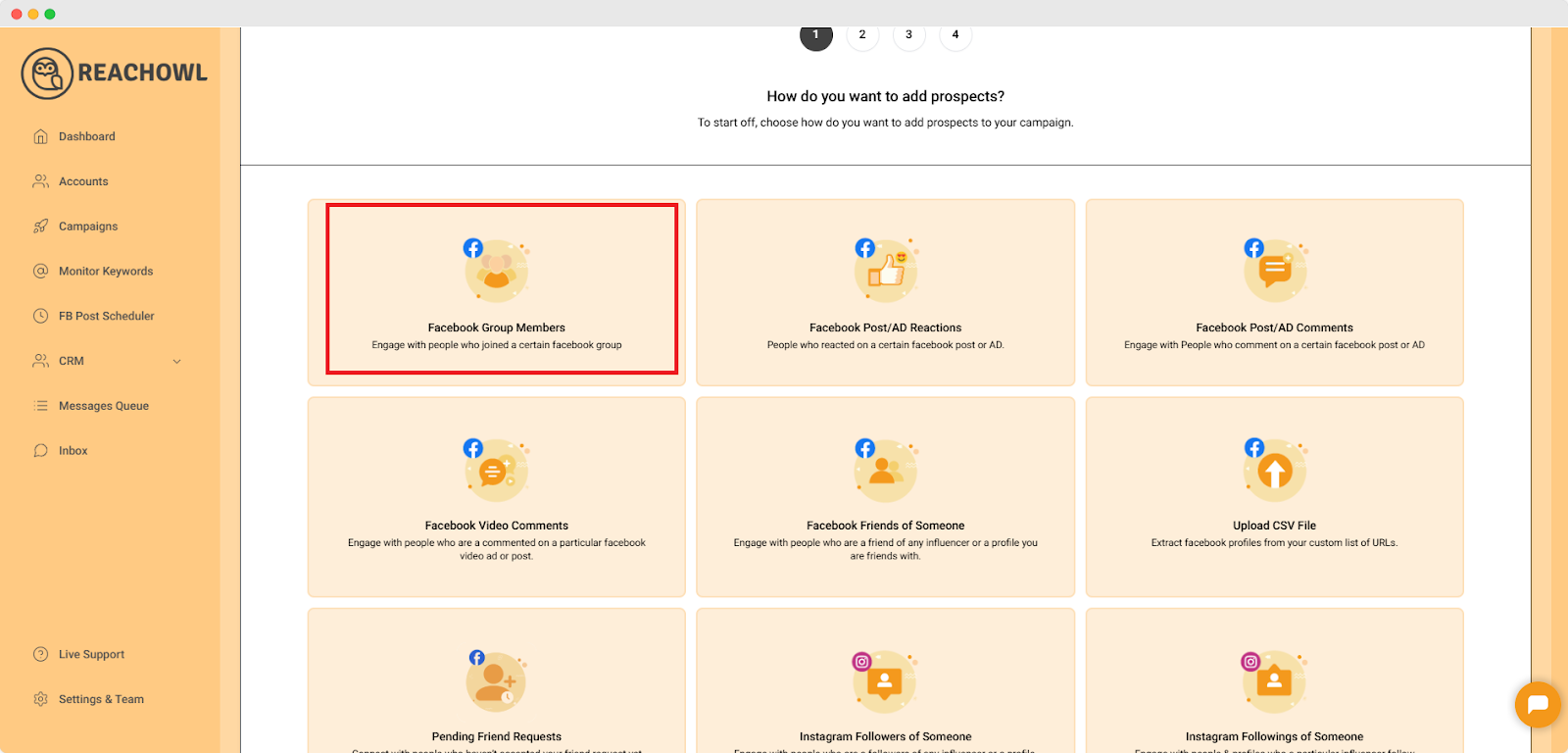This screenshot has height=753, width=1568.
Task: Click the Monitor Keywords at-sign icon
Action: click(x=40, y=271)
